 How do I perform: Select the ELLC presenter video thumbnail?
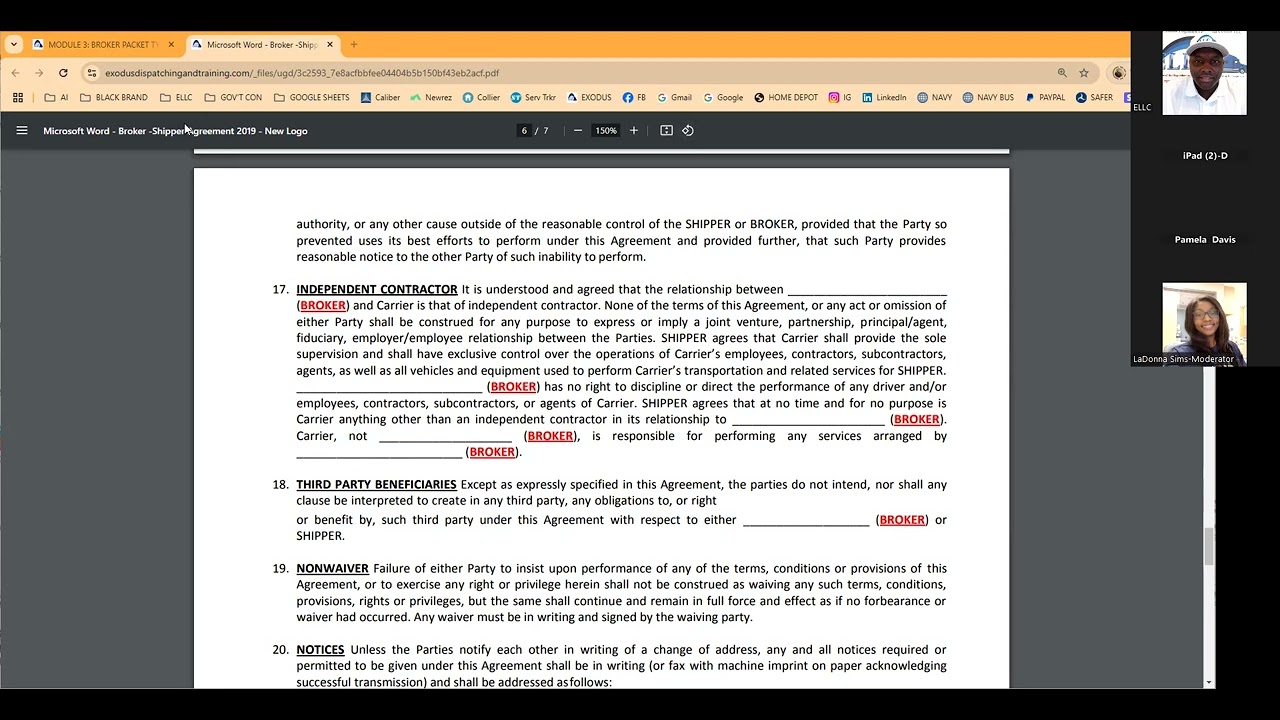pos(1204,73)
